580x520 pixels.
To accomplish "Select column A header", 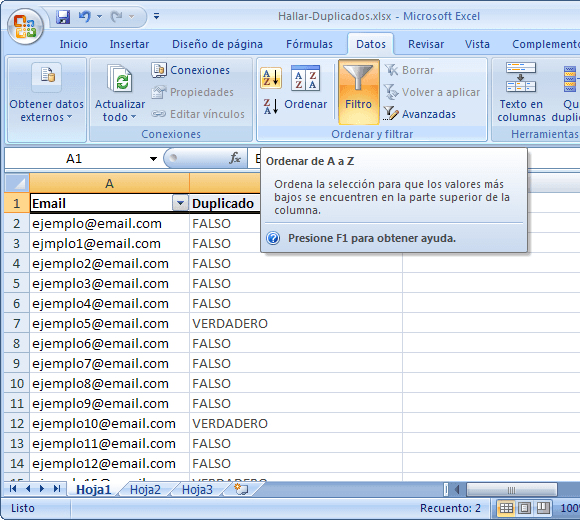I will point(109,183).
